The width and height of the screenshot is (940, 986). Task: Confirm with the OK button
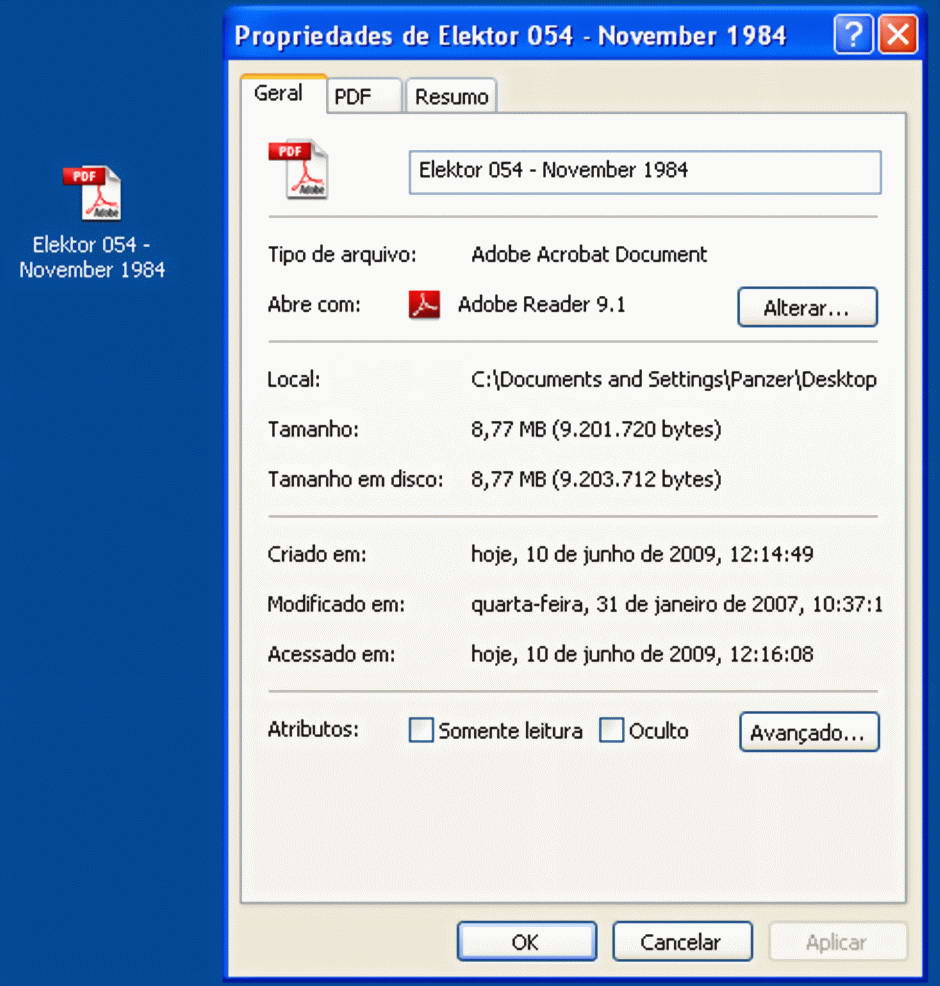coord(527,941)
